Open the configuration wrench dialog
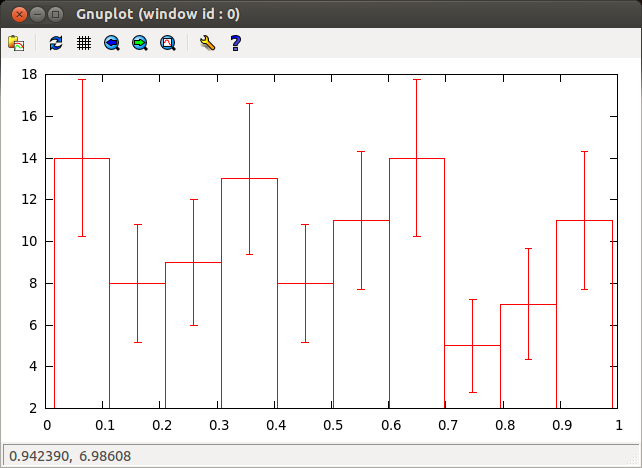Image resolution: width=642 pixels, height=468 pixels. (207, 43)
